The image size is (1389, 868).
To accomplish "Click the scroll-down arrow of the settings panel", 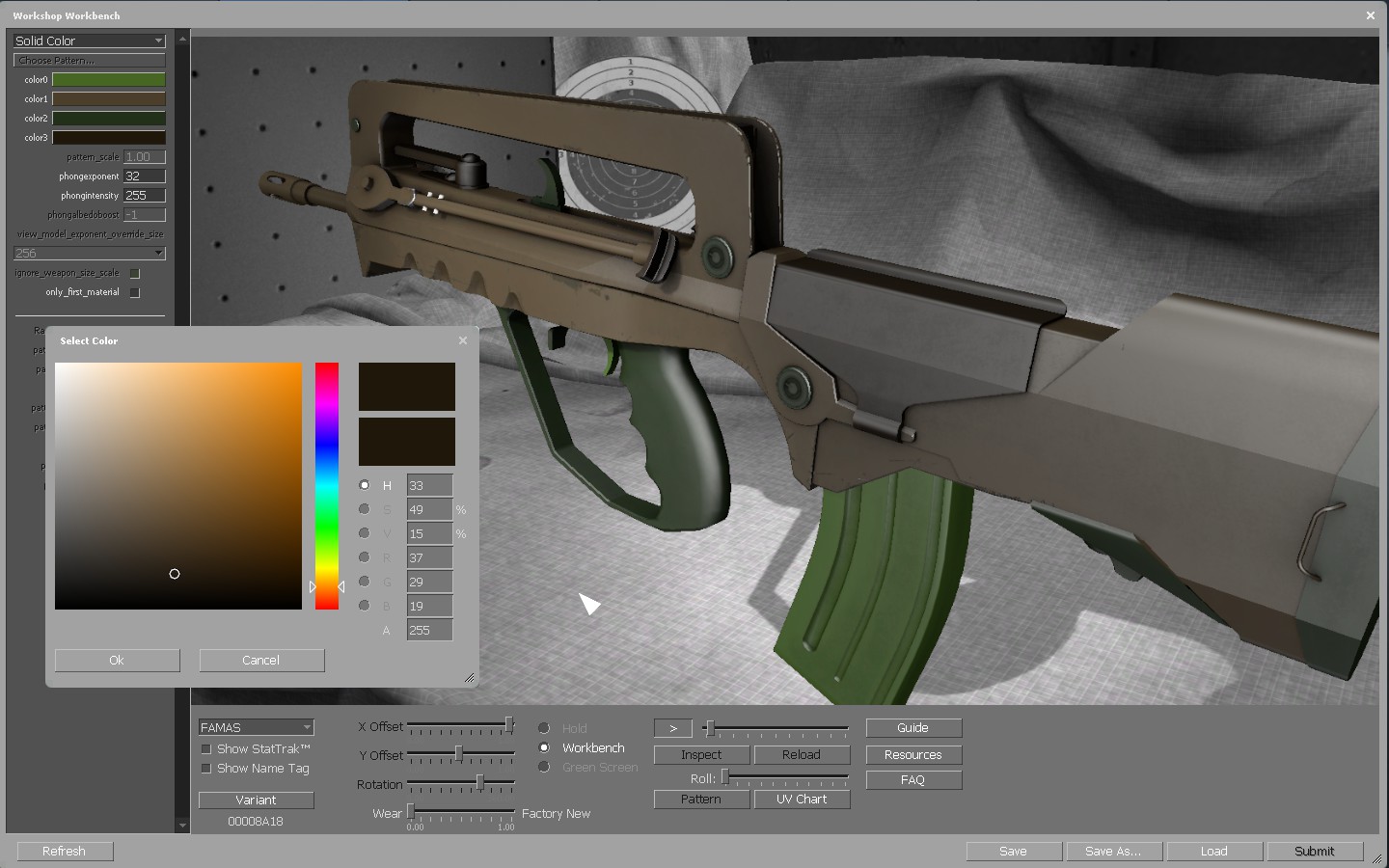I will (182, 826).
